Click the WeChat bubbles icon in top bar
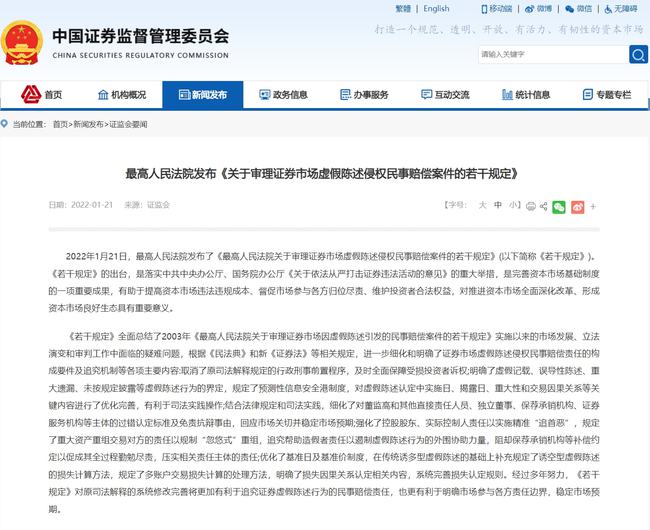This screenshot has height=530, width=650. [570, 9]
